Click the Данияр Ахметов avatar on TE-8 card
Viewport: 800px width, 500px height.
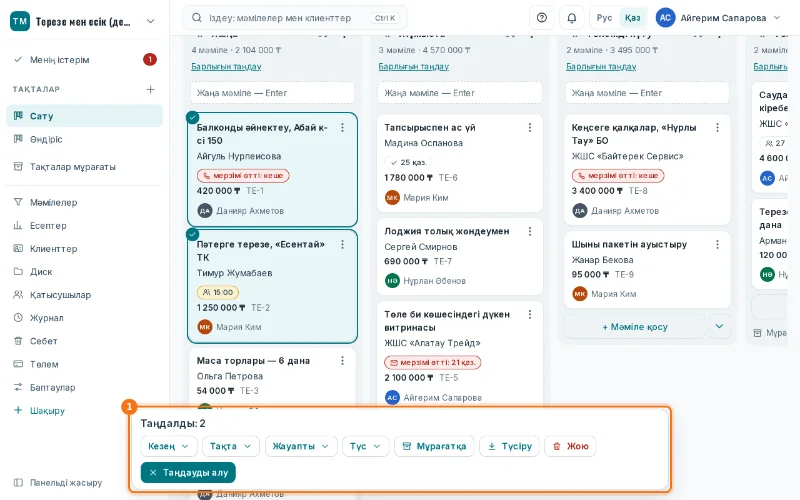(580, 211)
